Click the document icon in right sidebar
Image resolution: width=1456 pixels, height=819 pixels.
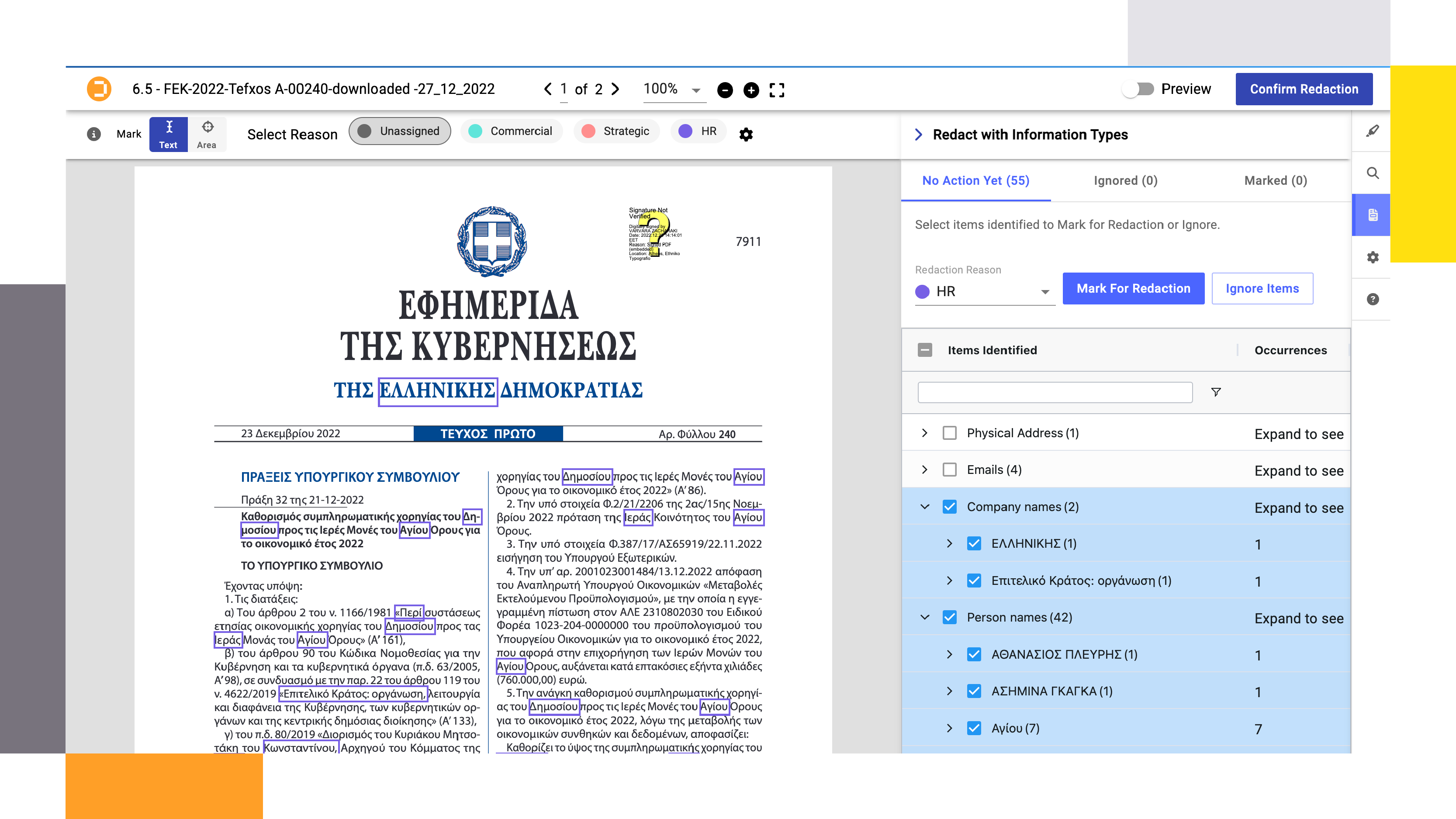[x=1371, y=215]
